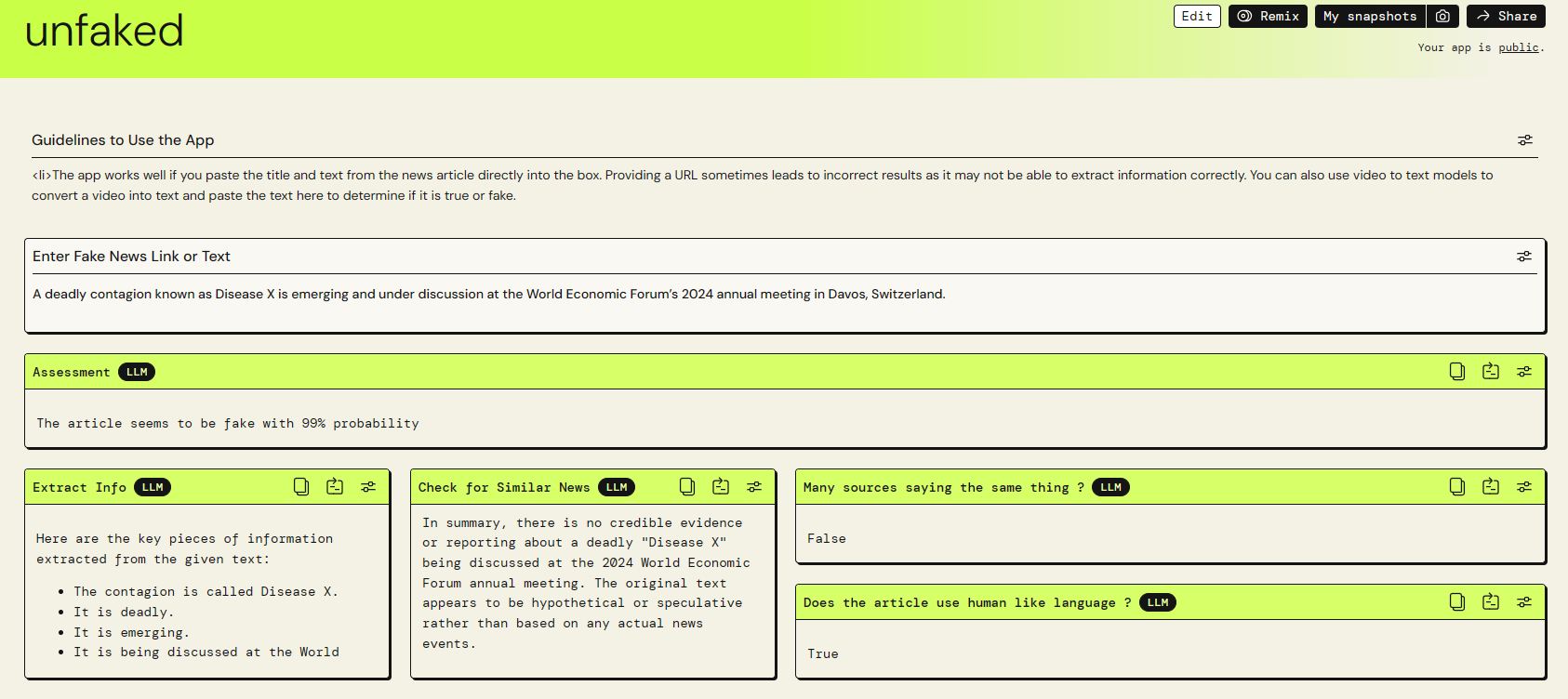
Task: Click the 'Guidelines to Use the App' heading
Action: (123, 140)
